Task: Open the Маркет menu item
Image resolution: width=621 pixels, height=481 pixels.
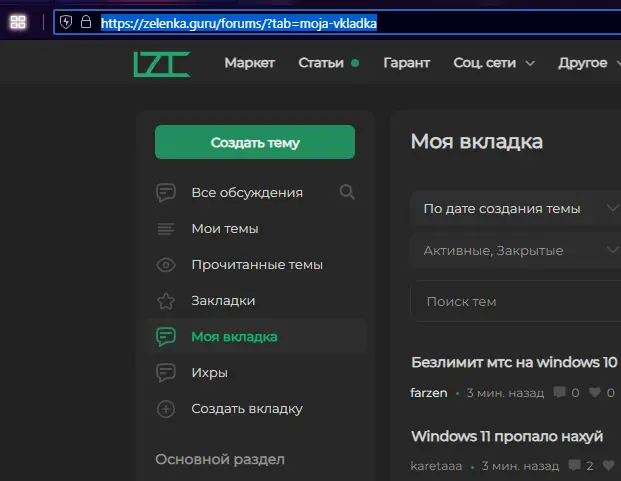Action: [x=249, y=63]
